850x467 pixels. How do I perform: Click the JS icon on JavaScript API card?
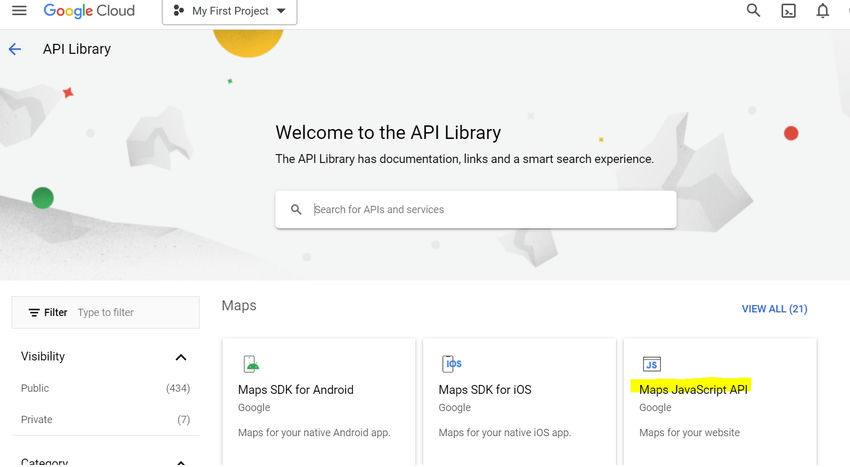pyautogui.click(x=652, y=364)
